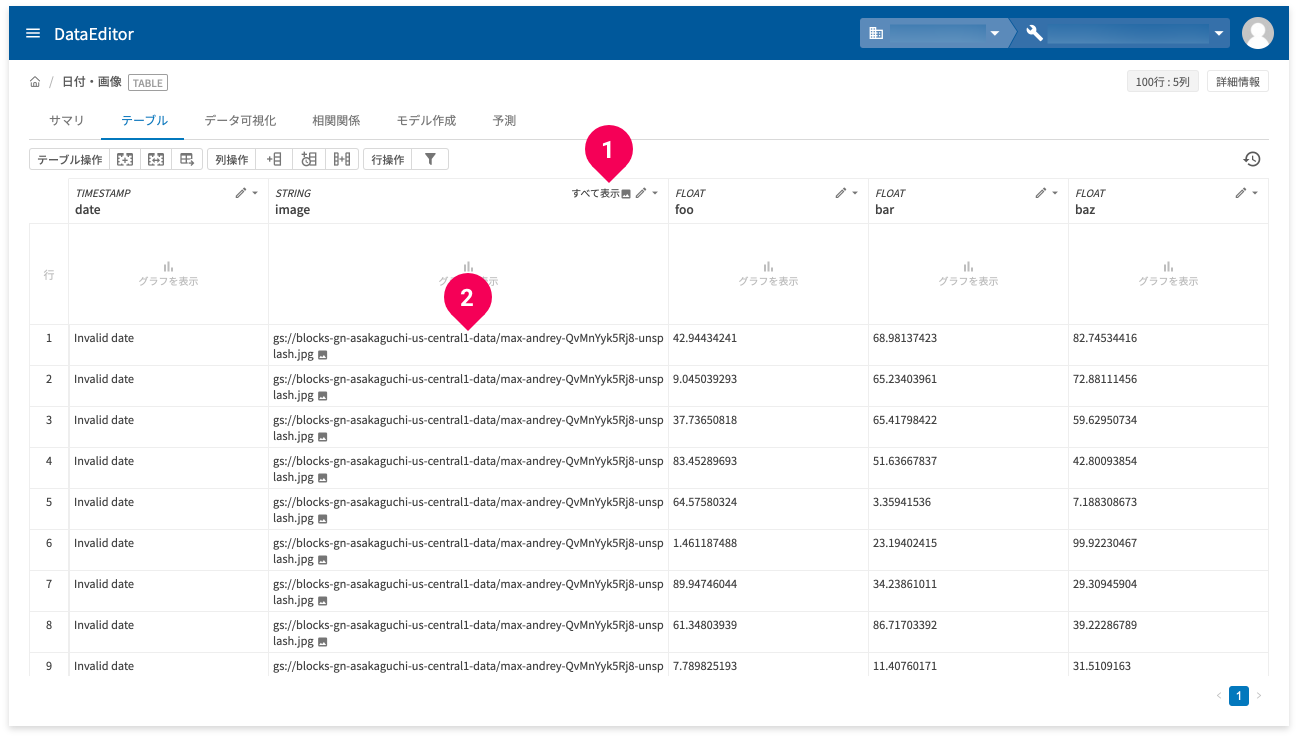Show image preview icon in row 7
This screenshot has width=1298, height=738.
pos(323,601)
